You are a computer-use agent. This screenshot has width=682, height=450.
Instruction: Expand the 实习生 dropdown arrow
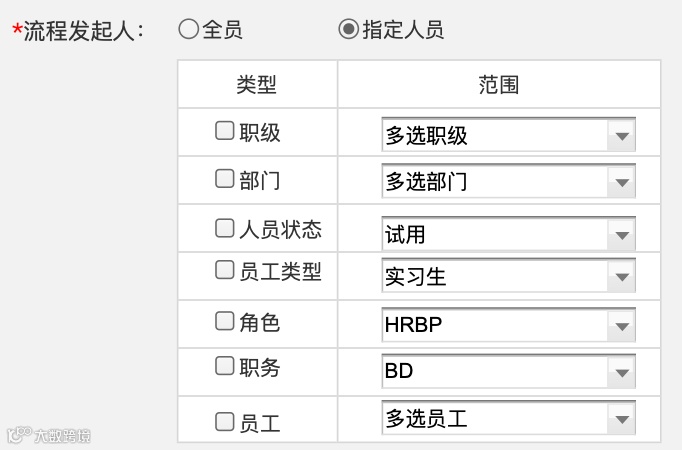tap(621, 277)
